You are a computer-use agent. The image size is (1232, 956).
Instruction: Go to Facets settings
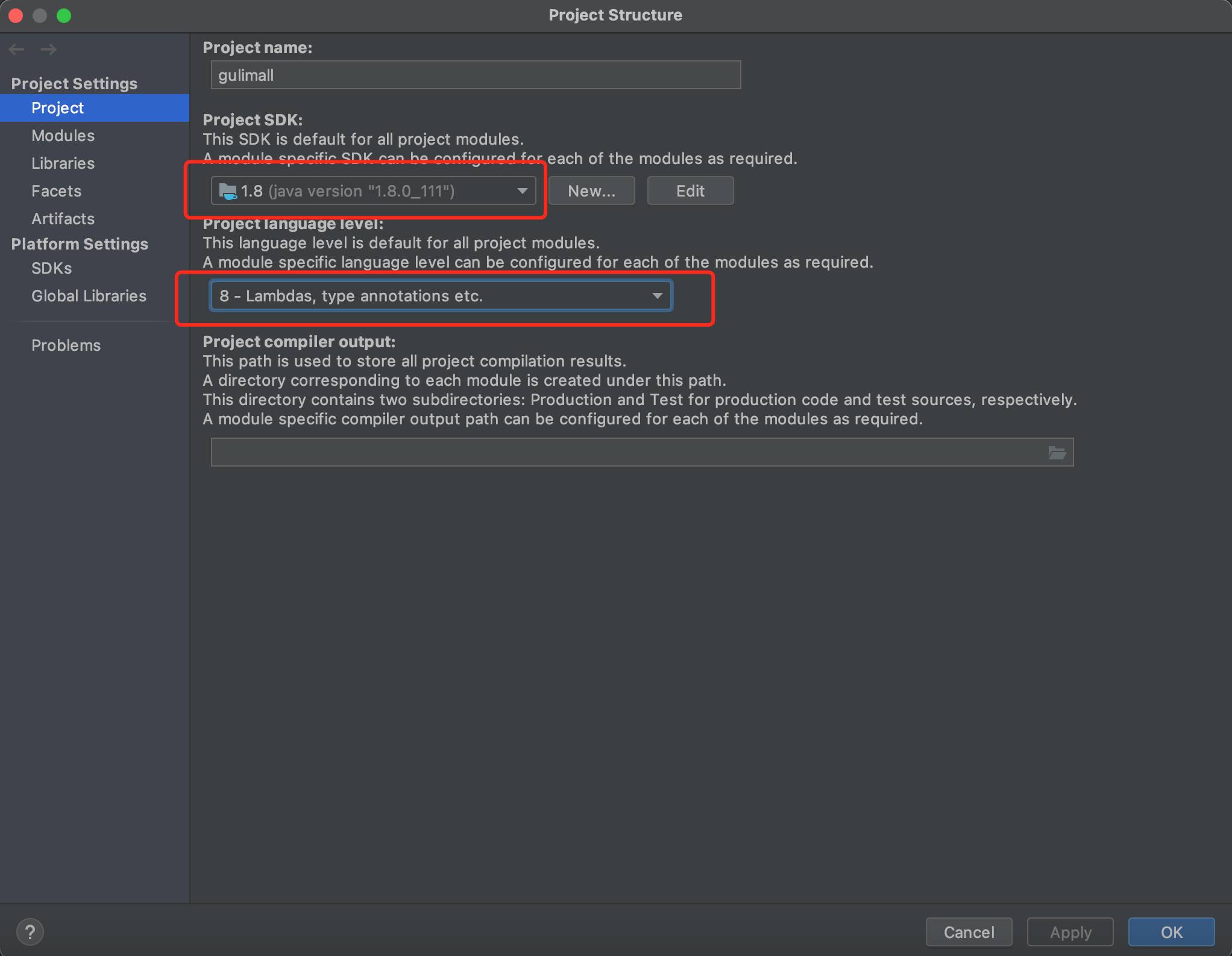pos(56,191)
